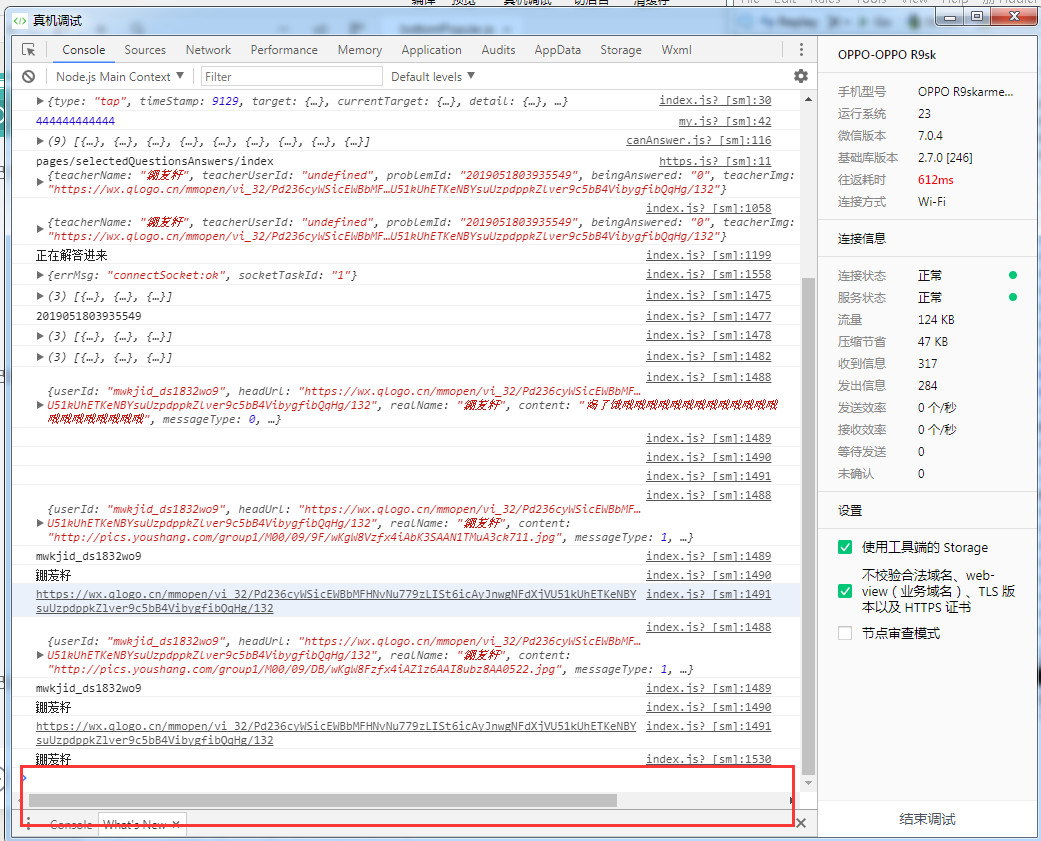Close the What's New drawer tab
The width and height of the screenshot is (1041, 841).
[x=176, y=824]
